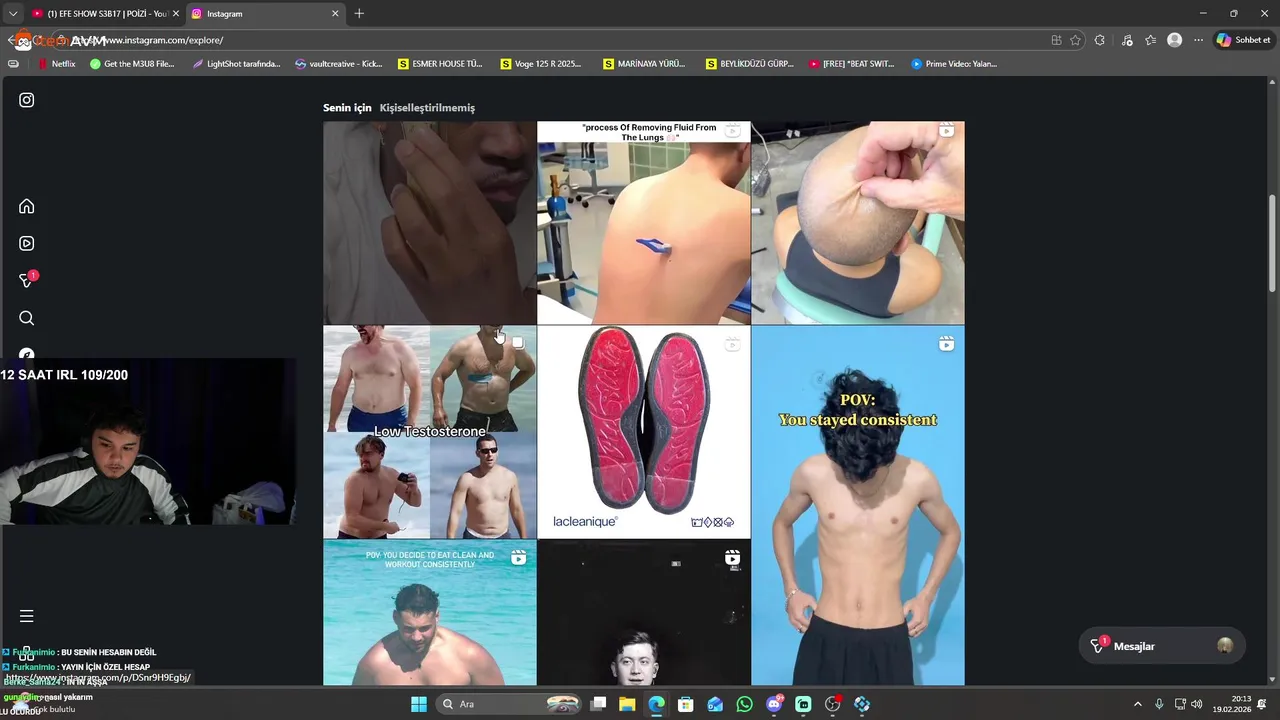Open the bald head massage reel

tap(858, 223)
